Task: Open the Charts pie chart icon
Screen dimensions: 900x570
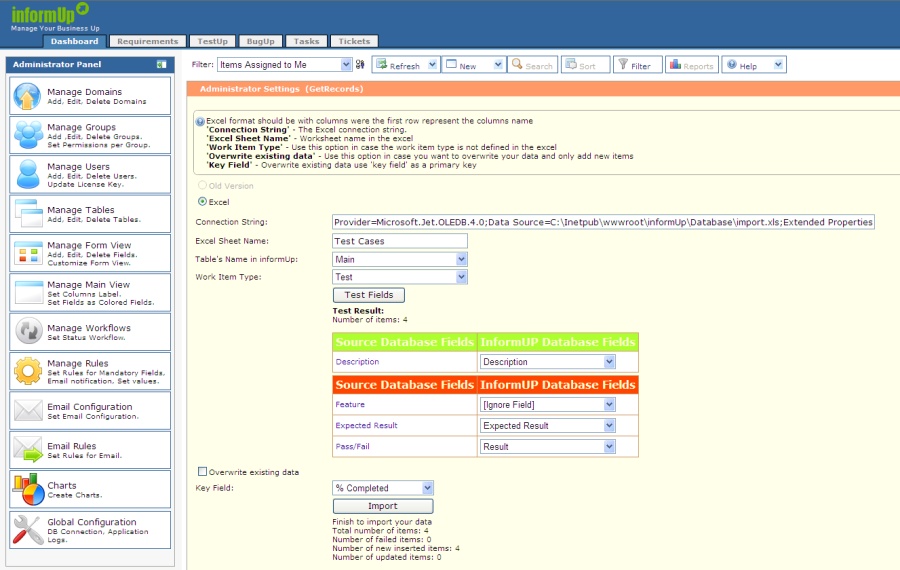Action: (29, 489)
